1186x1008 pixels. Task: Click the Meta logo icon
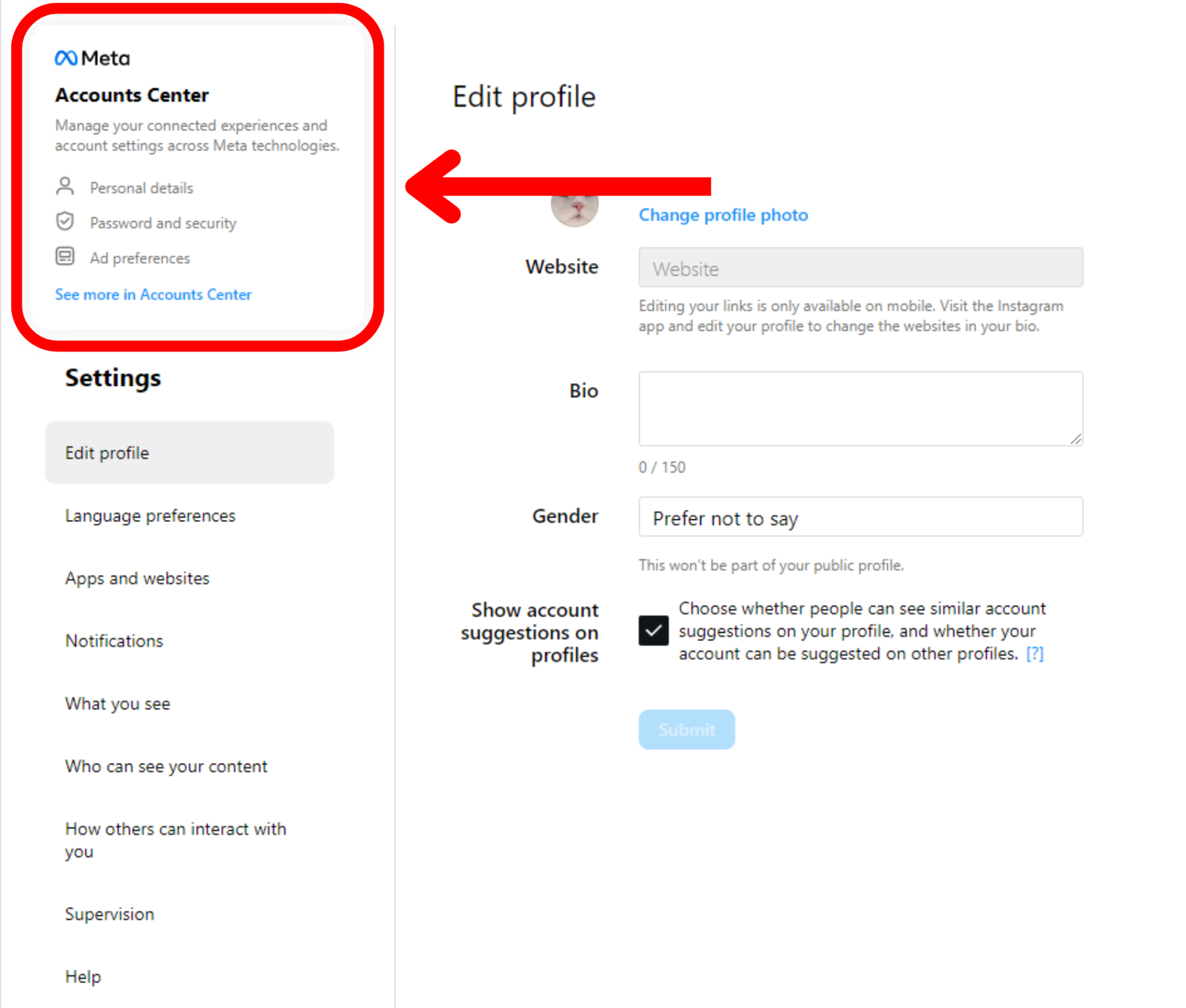tap(66, 58)
